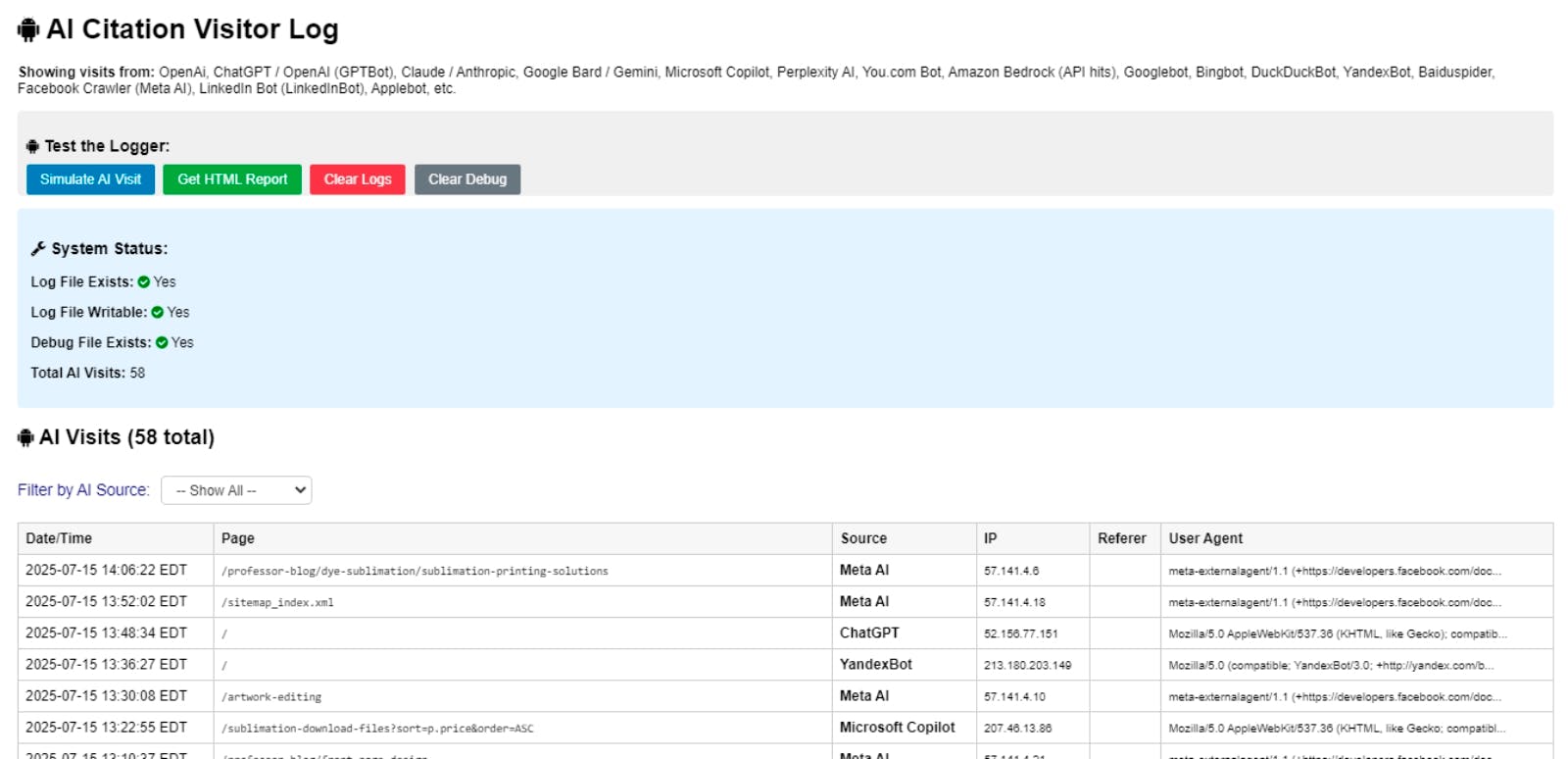Click Meta AI source in 14:06:22 row

tap(864, 570)
